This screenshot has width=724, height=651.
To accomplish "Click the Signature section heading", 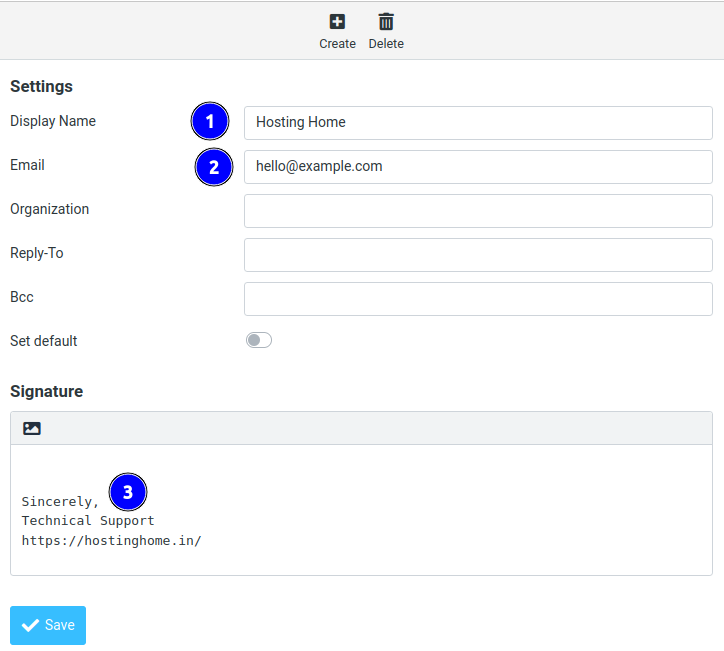I will point(46,391).
